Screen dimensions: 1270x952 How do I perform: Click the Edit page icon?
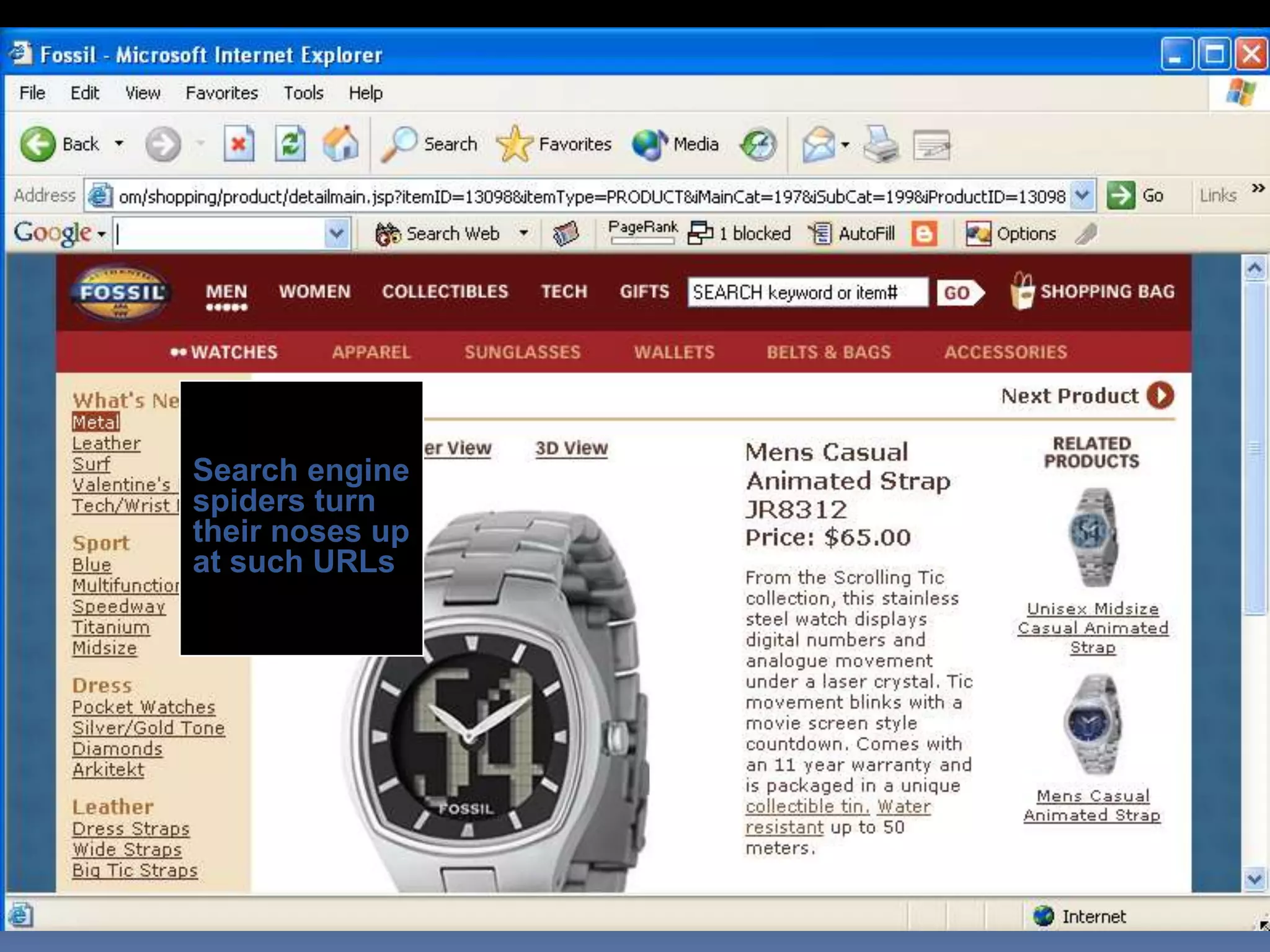click(x=931, y=145)
